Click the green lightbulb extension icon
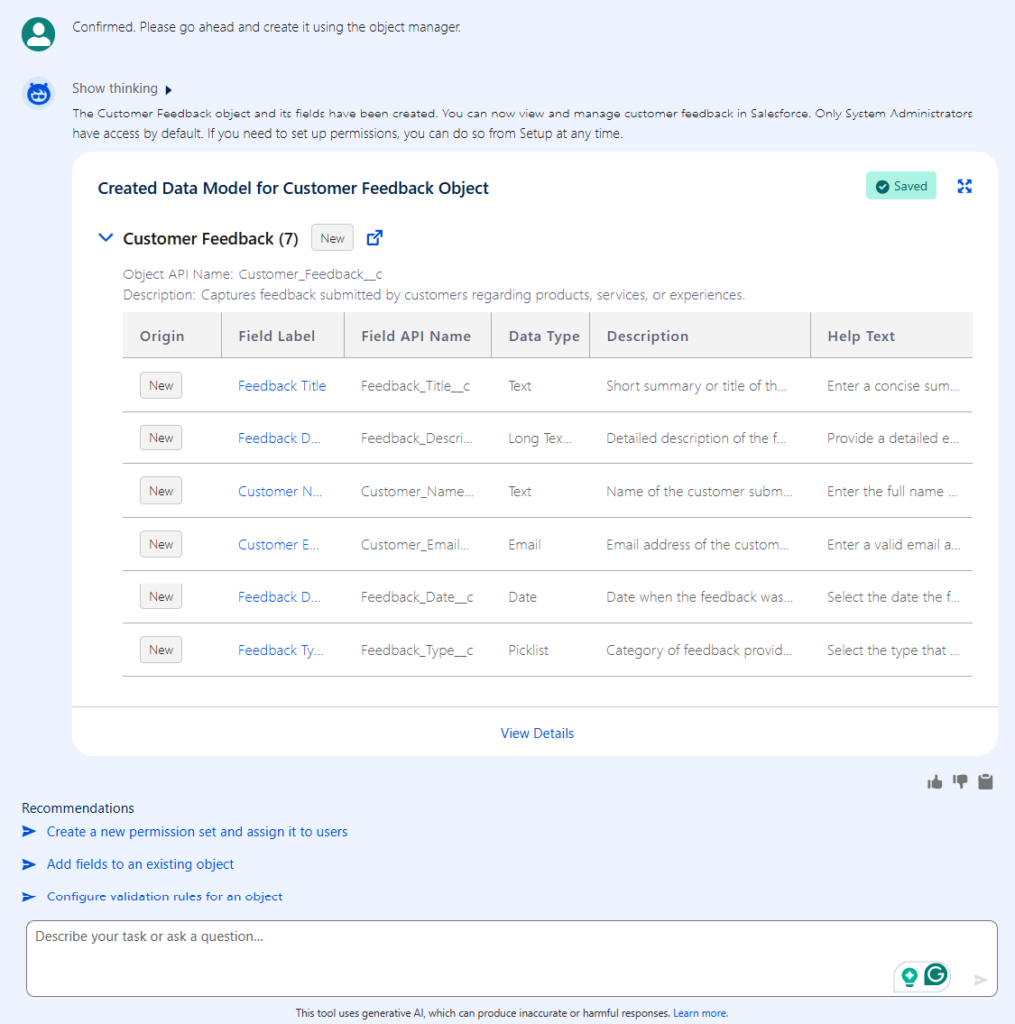 (x=909, y=976)
